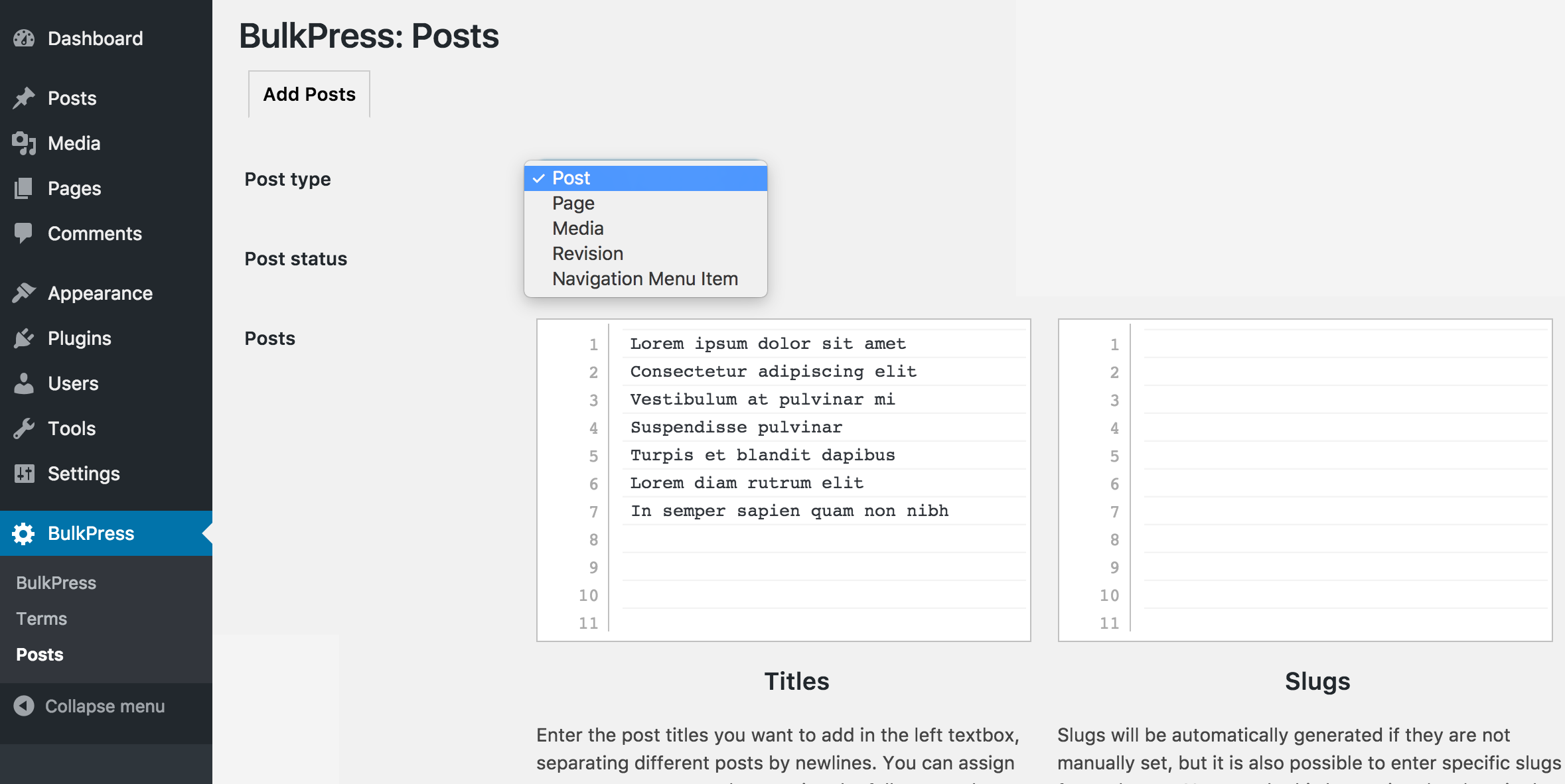Screen dimensions: 1565x784
Task: Choose Revision in the post type dropdown
Action: tap(646, 253)
